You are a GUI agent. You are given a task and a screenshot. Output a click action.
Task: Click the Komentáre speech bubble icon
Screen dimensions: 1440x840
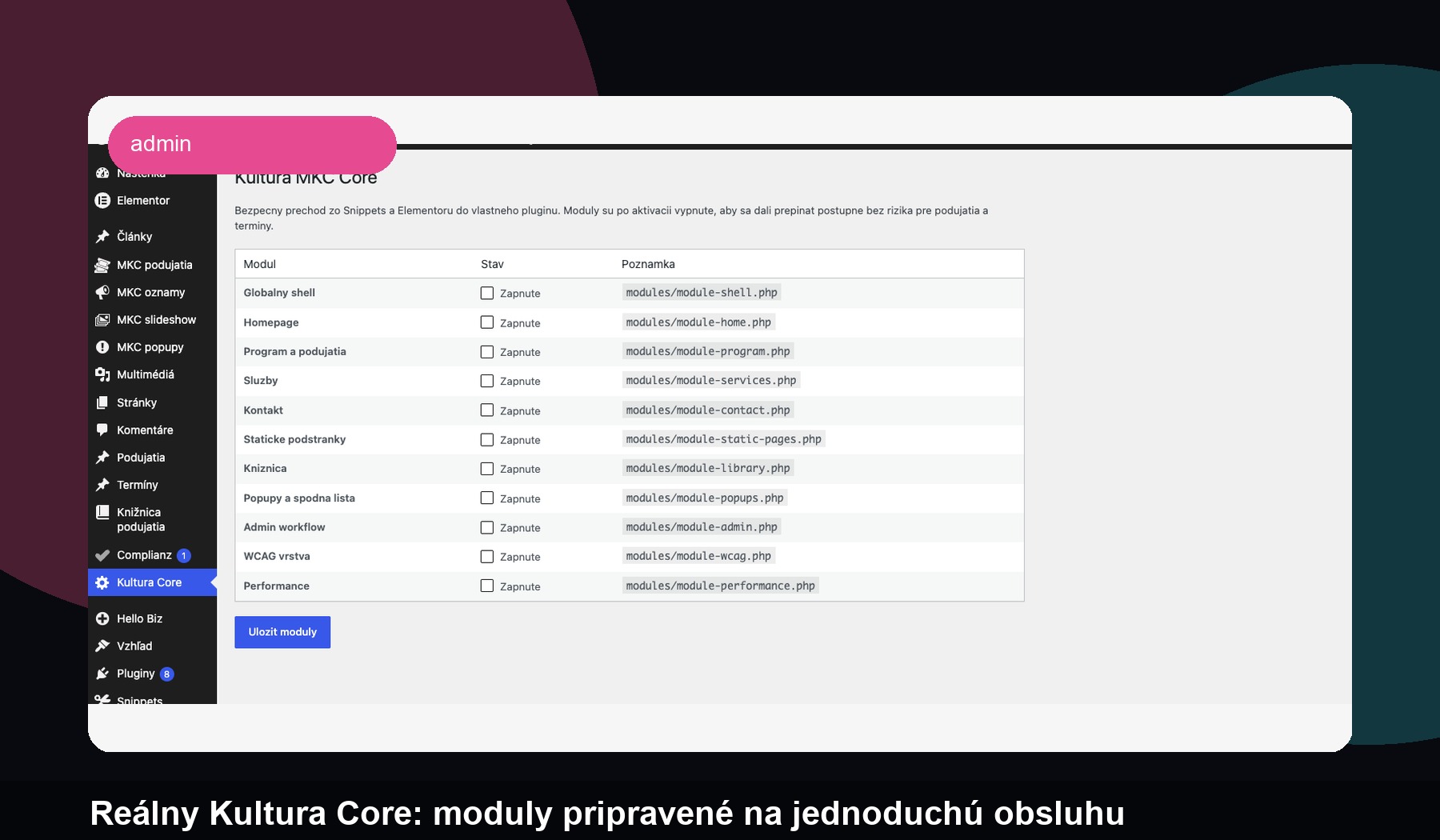[x=102, y=430]
